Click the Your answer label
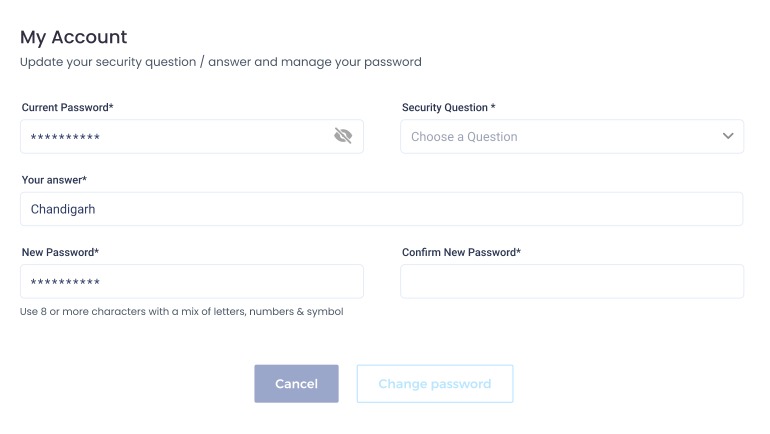The width and height of the screenshot is (770, 434). pos(54,180)
